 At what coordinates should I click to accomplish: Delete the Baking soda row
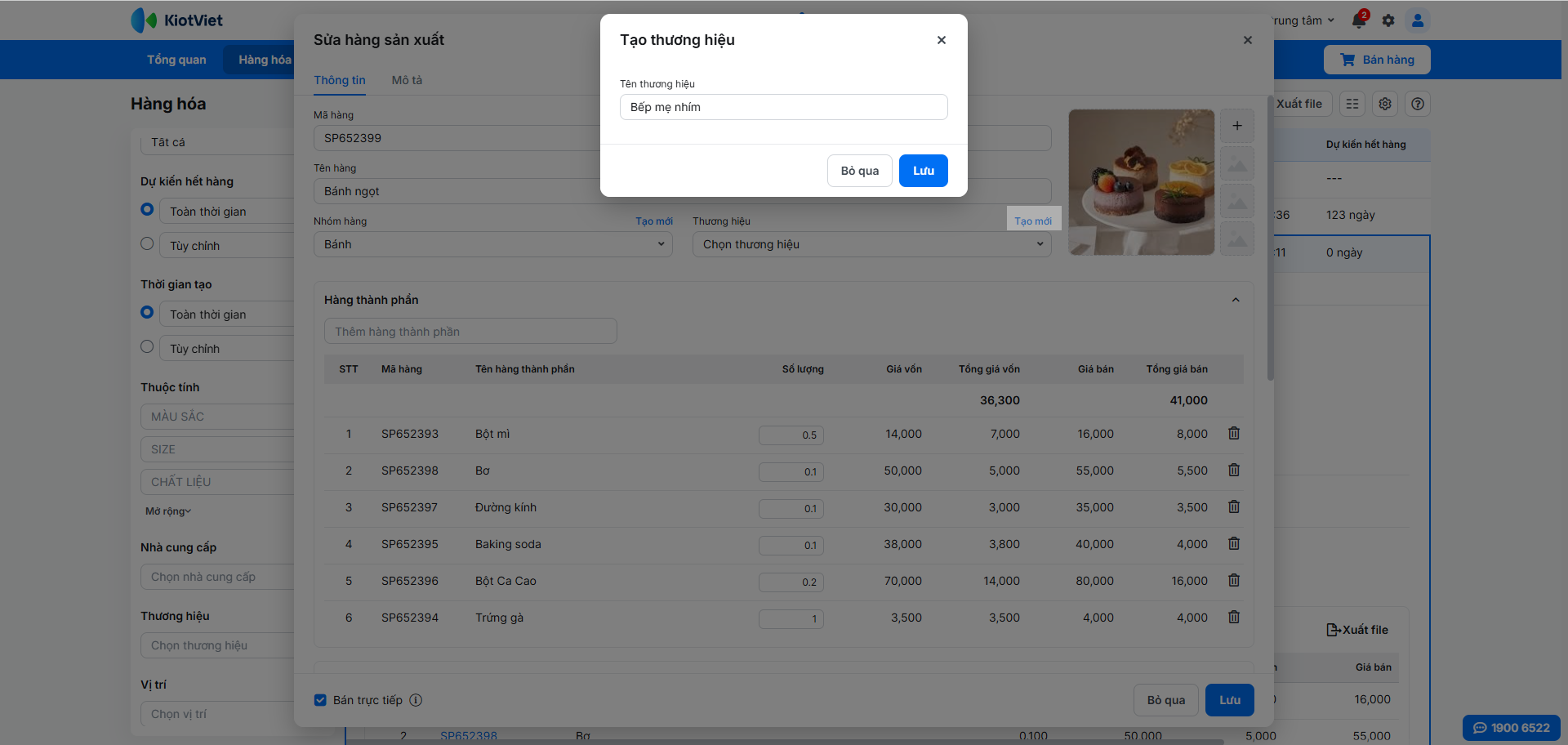pos(1234,544)
